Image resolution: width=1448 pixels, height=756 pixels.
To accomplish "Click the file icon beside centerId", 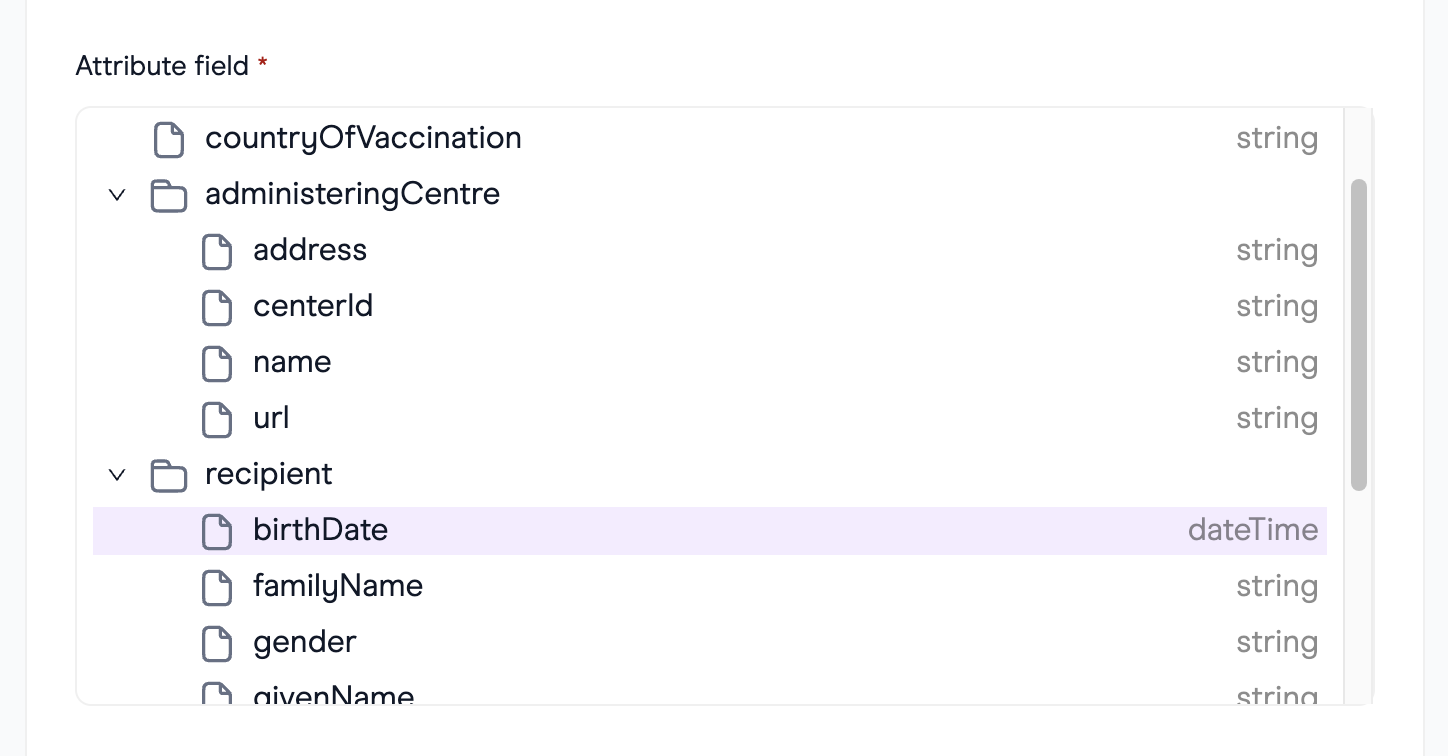I will [217, 307].
